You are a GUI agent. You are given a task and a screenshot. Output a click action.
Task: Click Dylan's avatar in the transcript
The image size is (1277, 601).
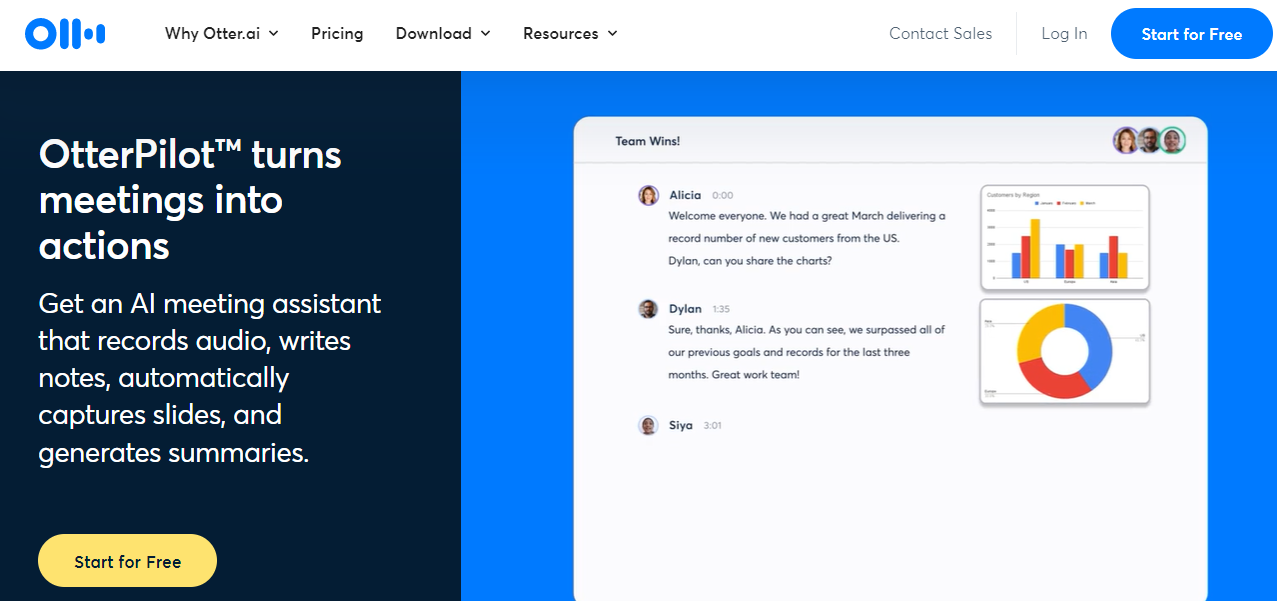pos(649,309)
